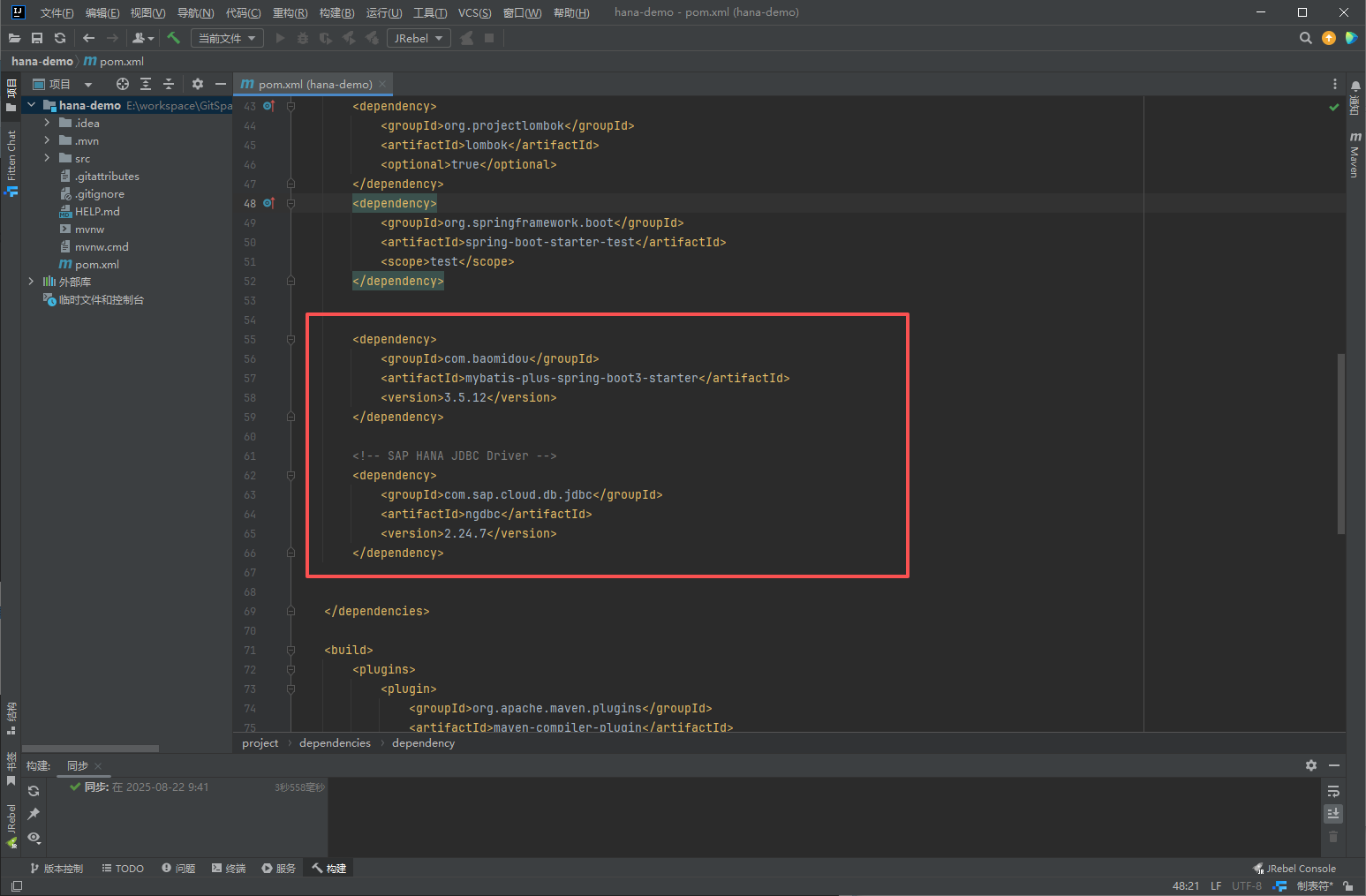Open Search Everywhere magnifier icon

(1306, 38)
